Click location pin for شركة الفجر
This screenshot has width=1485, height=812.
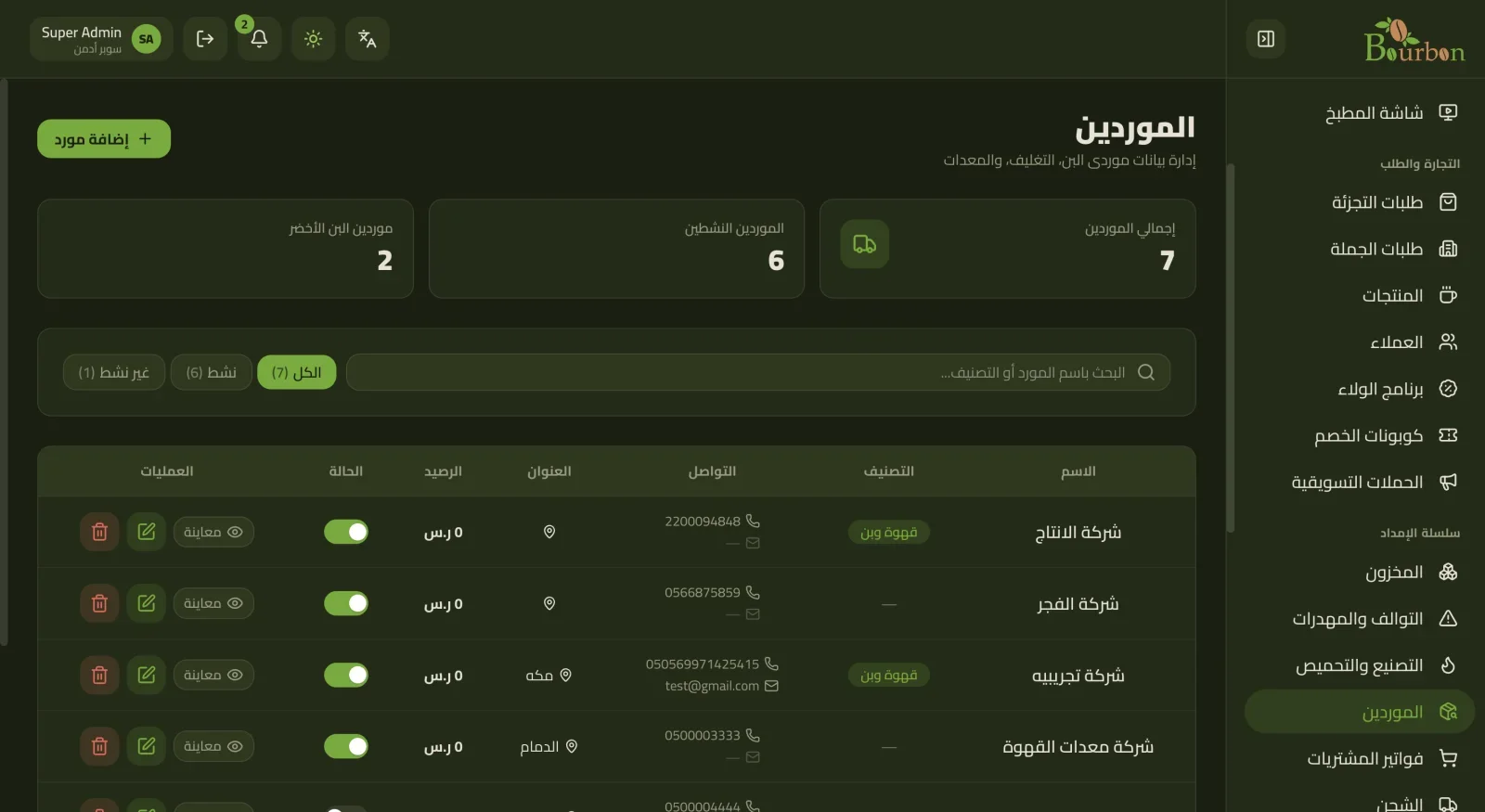pos(549,603)
